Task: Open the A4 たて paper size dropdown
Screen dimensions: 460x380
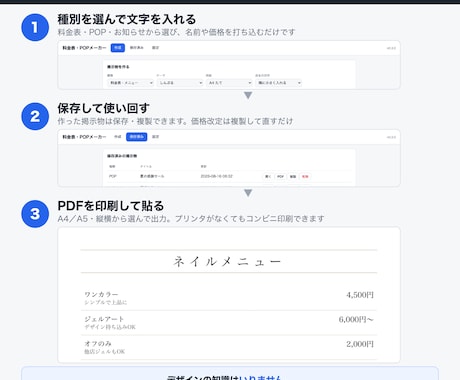Action: [x=229, y=83]
